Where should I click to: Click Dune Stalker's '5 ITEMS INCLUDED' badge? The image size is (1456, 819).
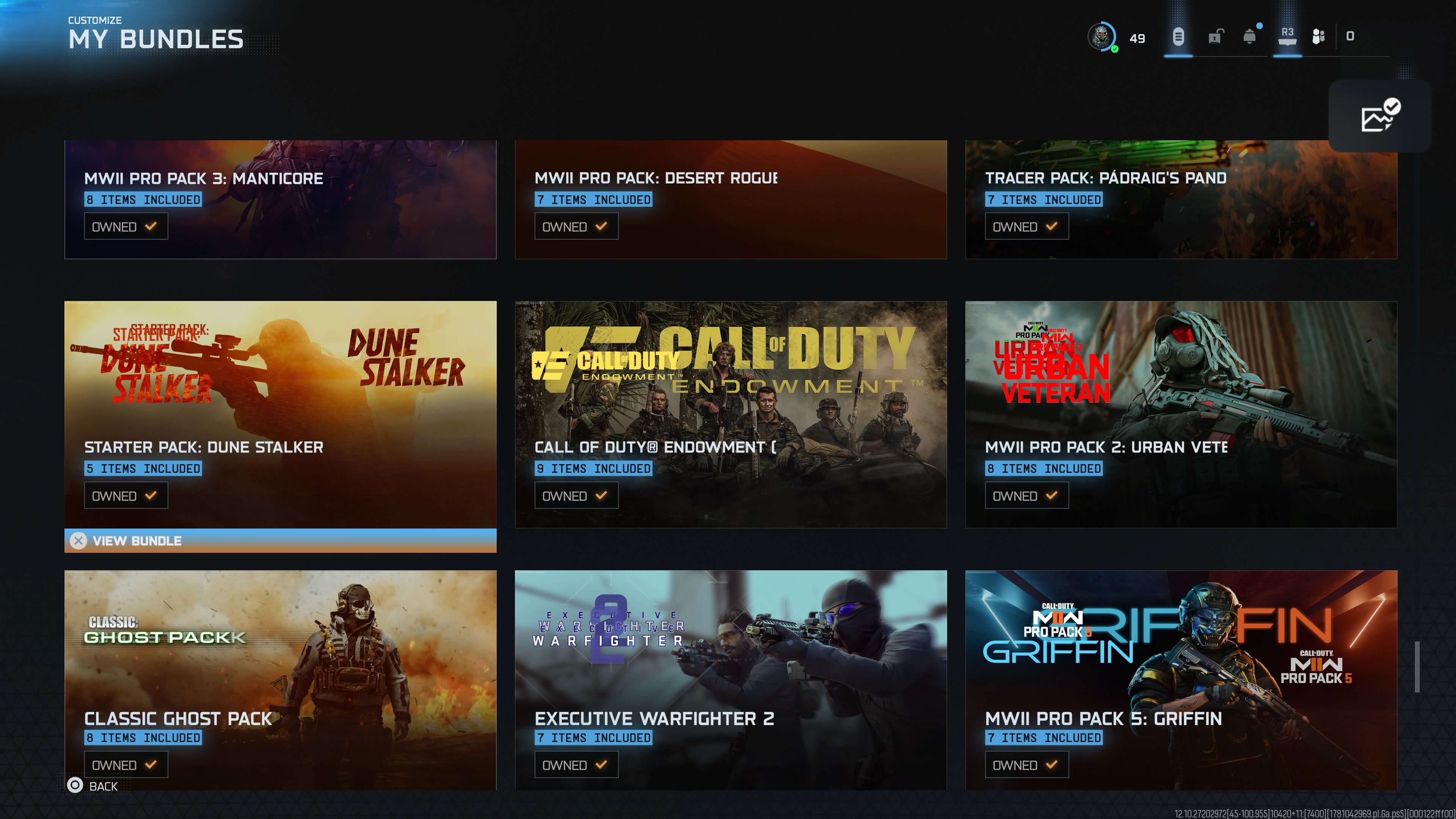tap(143, 469)
